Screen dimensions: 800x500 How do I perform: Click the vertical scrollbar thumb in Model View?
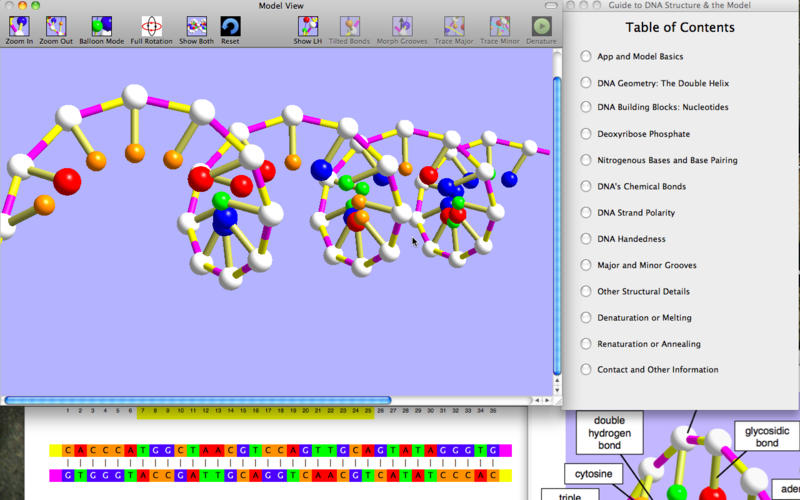pos(557,226)
